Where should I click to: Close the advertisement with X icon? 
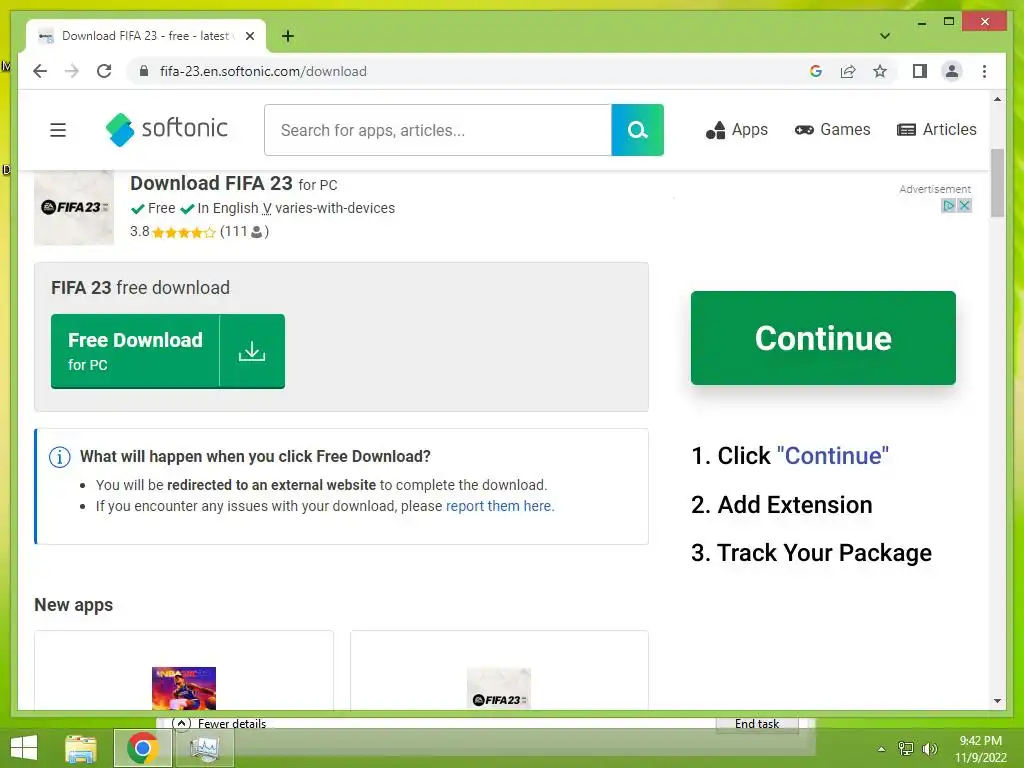[x=965, y=206]
